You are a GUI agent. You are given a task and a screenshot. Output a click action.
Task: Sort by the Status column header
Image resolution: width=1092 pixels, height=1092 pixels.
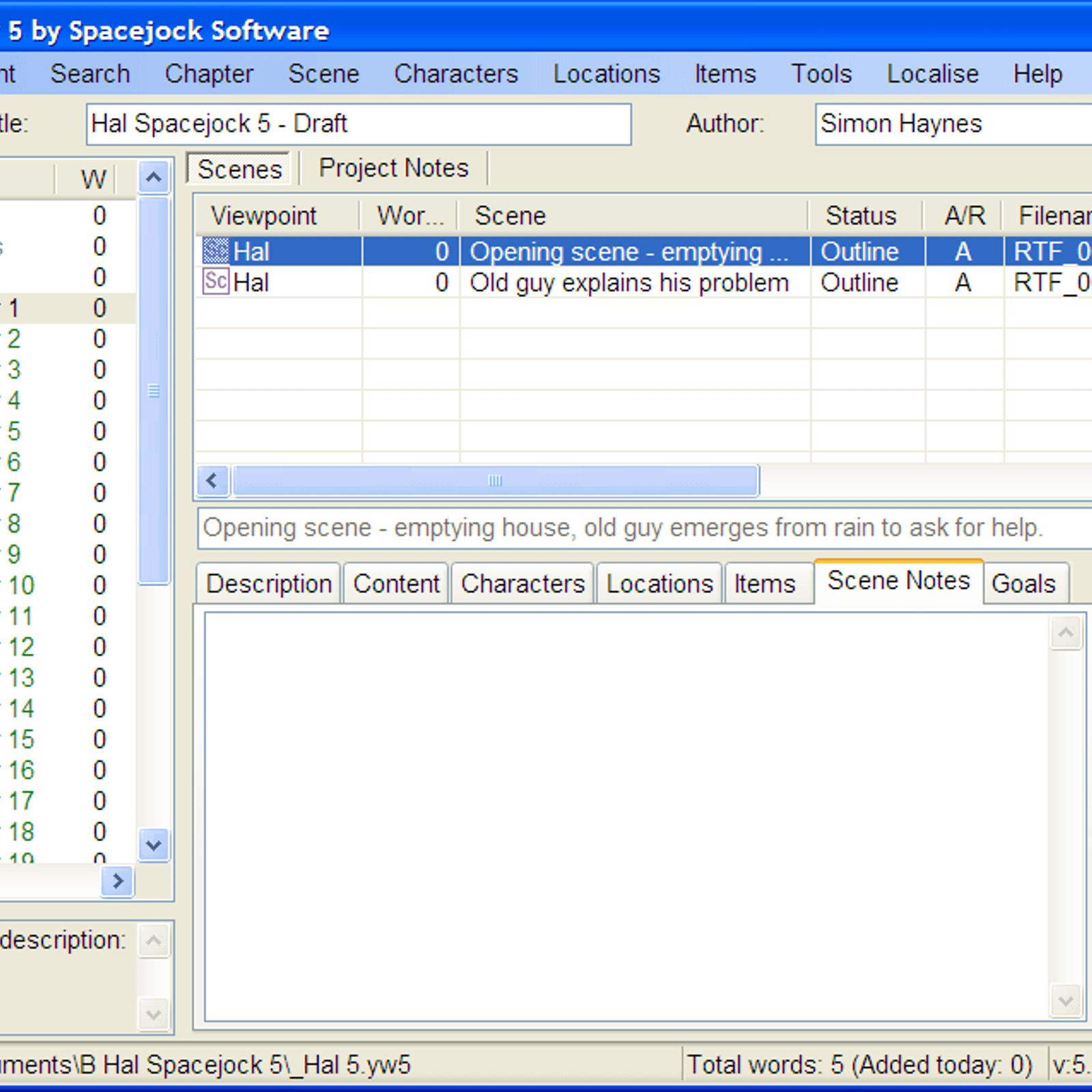pyautogui.click(x=866, y=216)
